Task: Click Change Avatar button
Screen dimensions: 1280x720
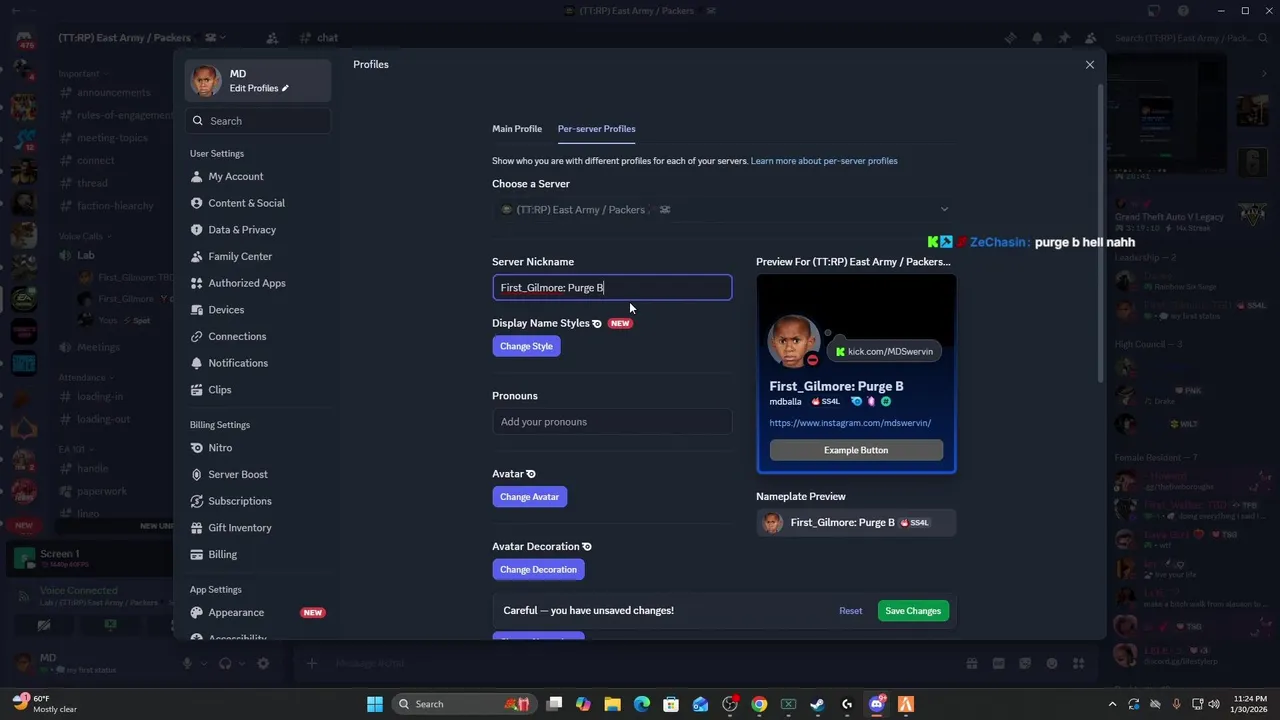Action: click(529, 497)
